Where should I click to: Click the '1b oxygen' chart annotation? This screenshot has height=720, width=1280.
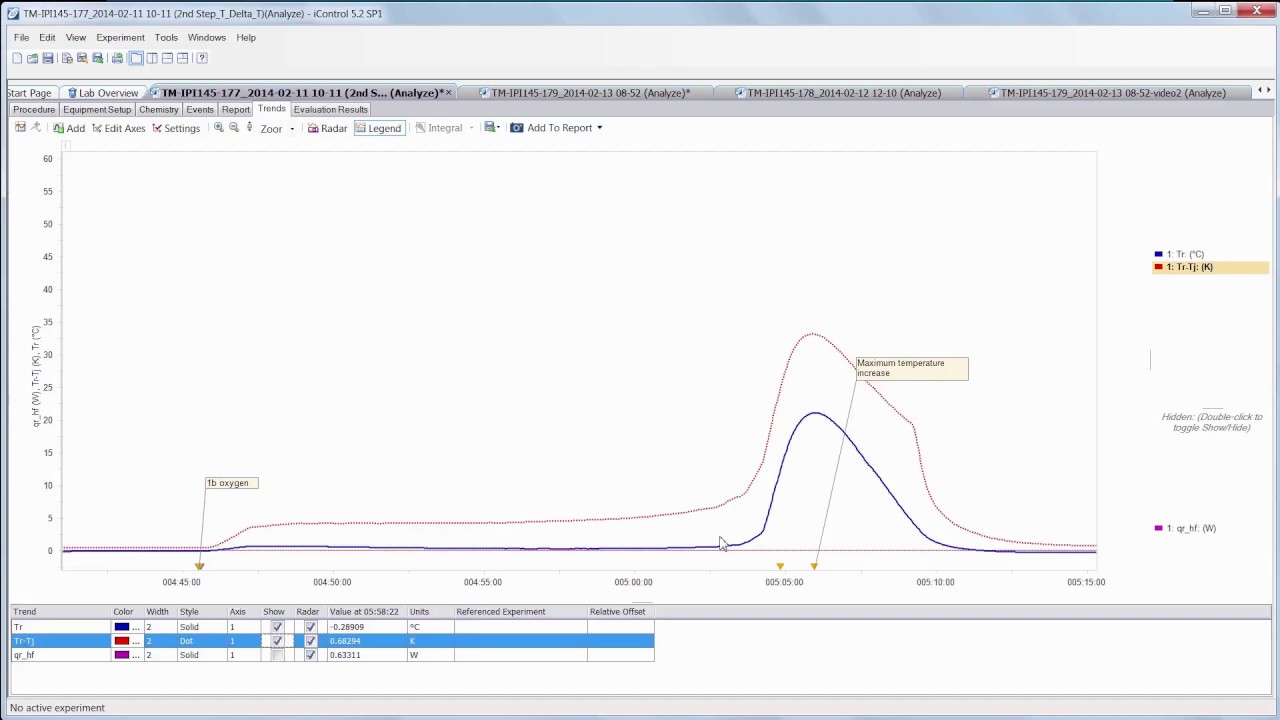pos(231,483)
